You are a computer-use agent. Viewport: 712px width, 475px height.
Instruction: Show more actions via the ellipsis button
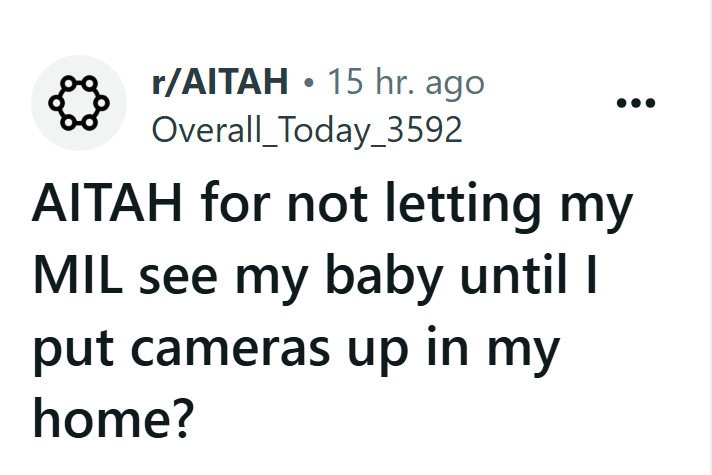[x=635, y=104]
